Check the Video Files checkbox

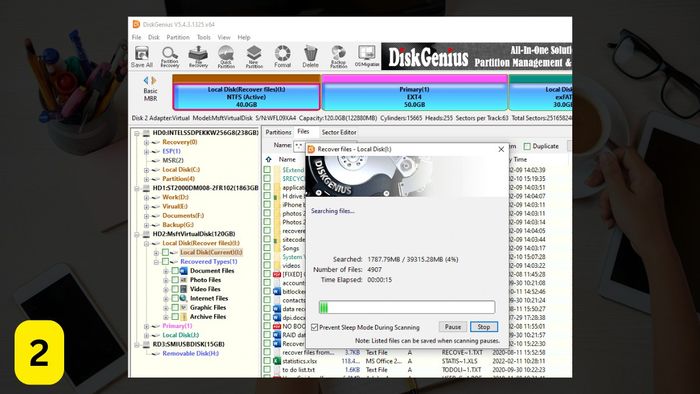coord(175,289)
